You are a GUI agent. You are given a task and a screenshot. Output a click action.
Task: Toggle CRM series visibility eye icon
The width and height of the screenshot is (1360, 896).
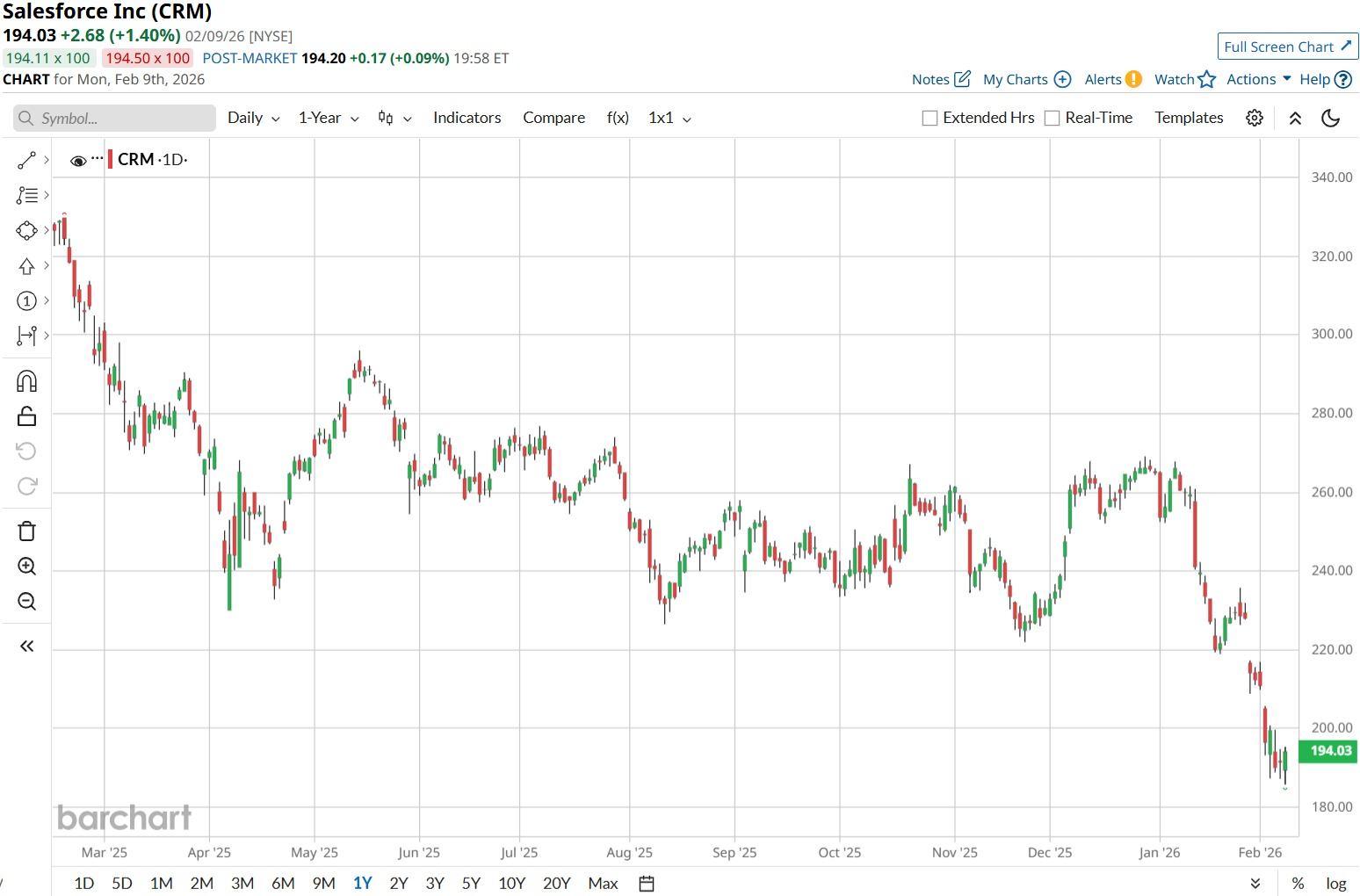[x=78, y=161]
